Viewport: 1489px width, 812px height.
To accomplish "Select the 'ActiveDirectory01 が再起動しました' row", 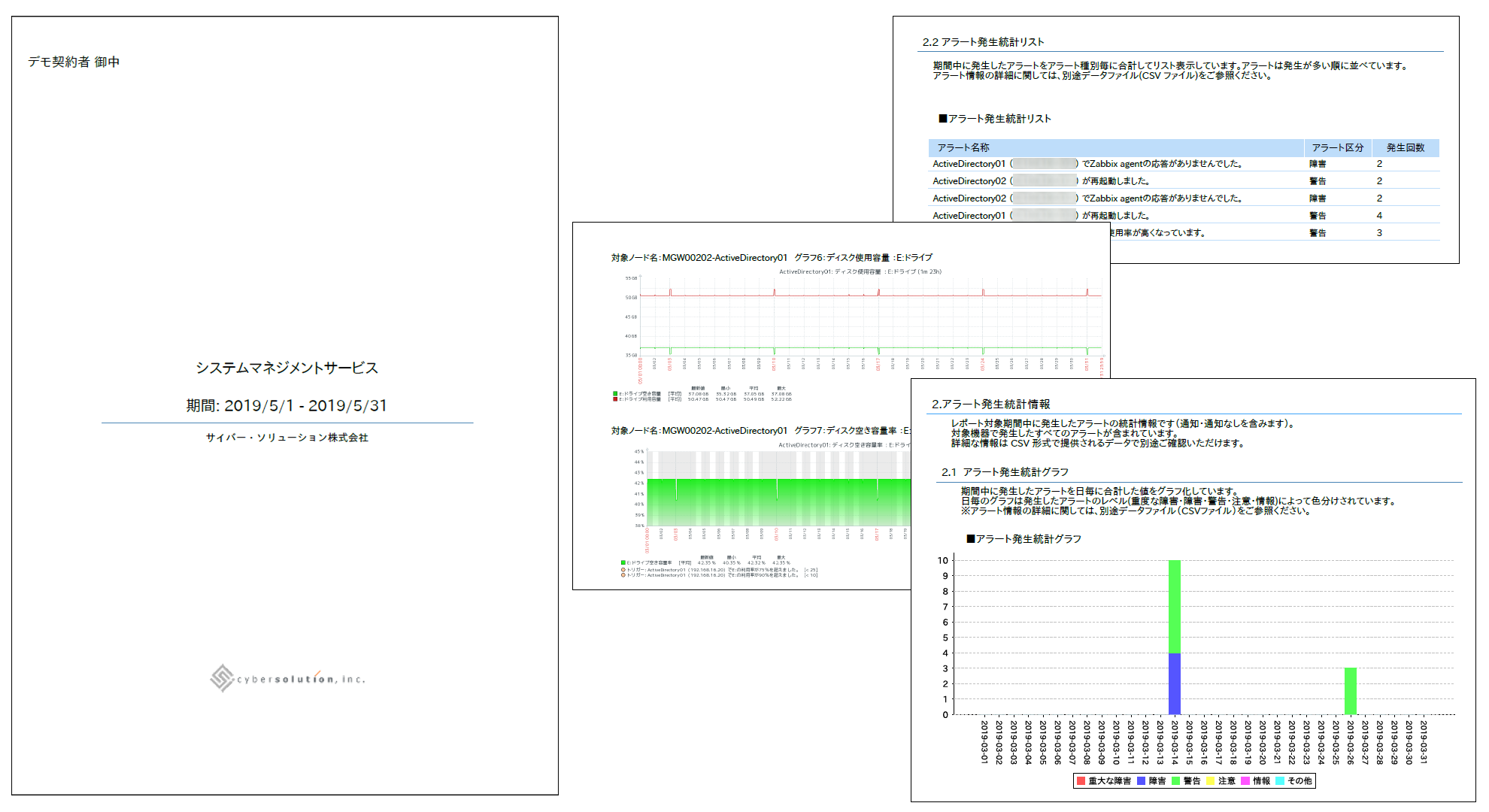I will click(1184, 216).
